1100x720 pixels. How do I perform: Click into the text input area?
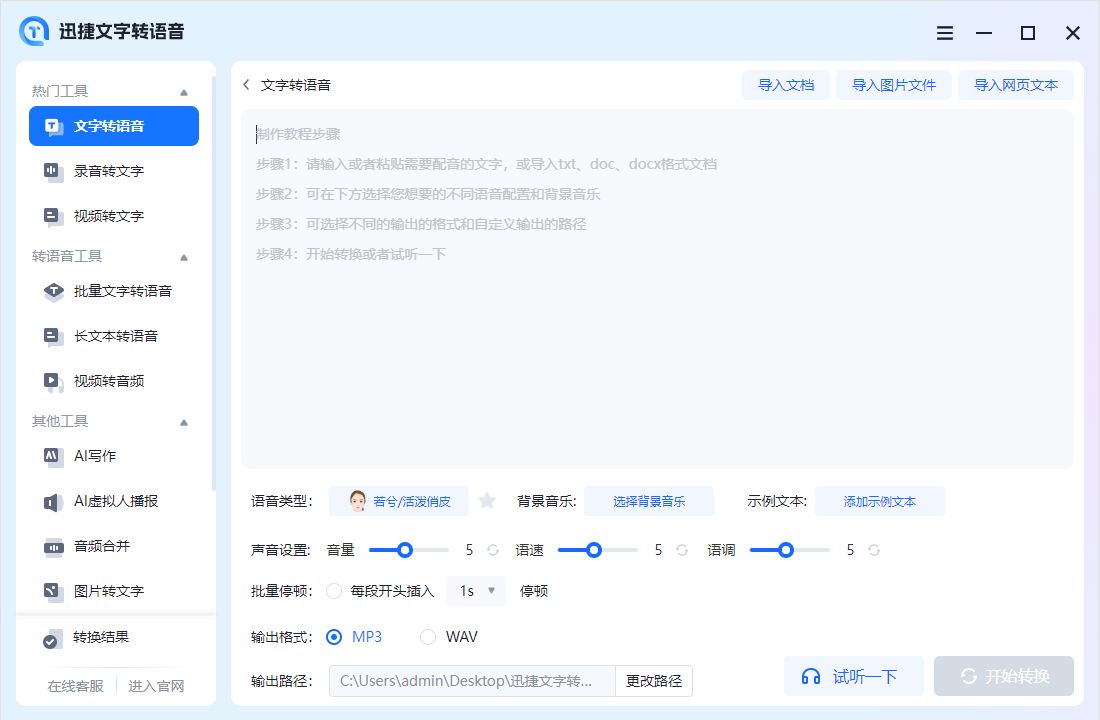coord(657,289)
